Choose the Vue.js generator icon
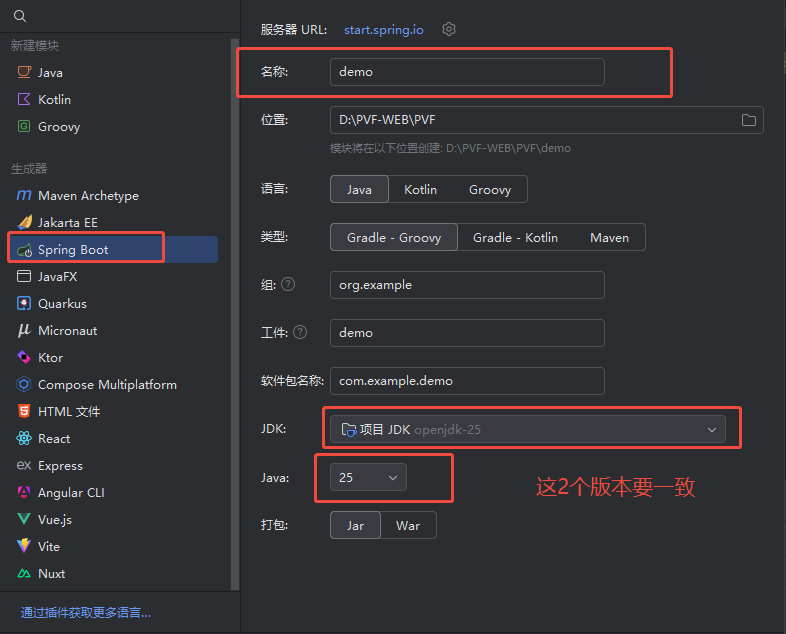This screenshot has width=786, height=634. [24, 519]
